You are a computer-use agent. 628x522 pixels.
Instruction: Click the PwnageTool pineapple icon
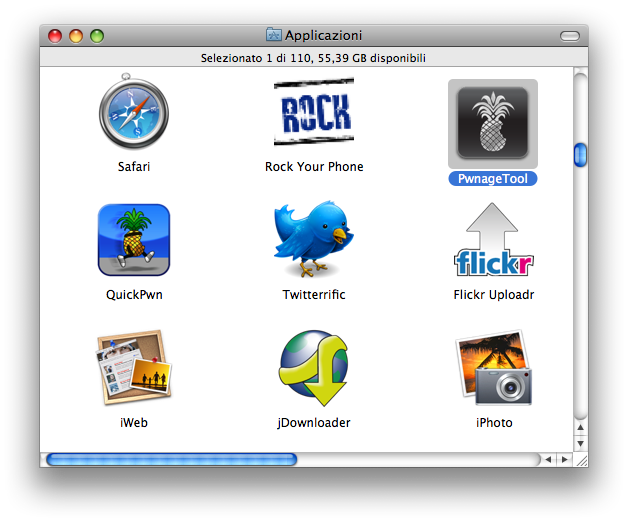[x=493, y=123]
